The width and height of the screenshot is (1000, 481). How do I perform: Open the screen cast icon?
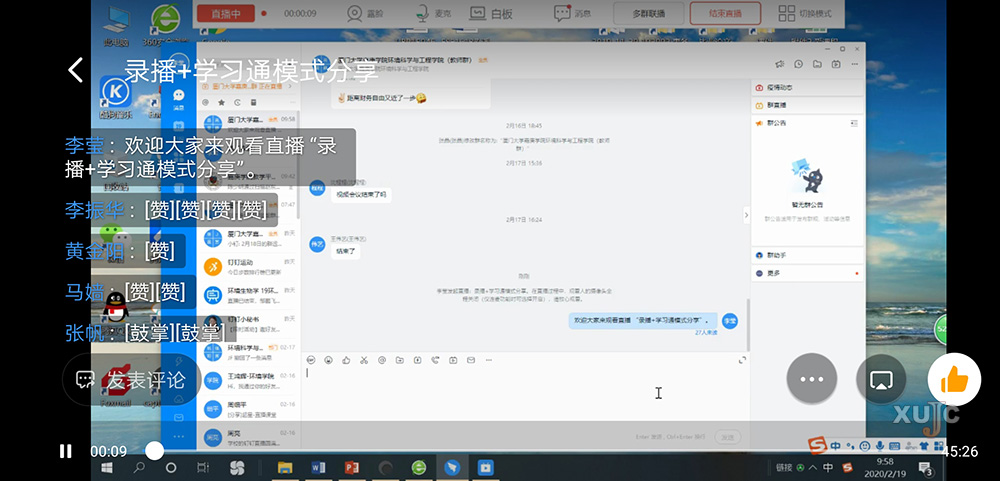click(x=880, y=380)
